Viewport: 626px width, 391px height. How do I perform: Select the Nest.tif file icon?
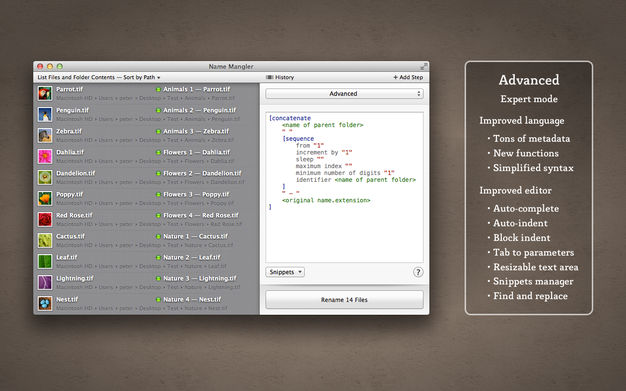45,304
